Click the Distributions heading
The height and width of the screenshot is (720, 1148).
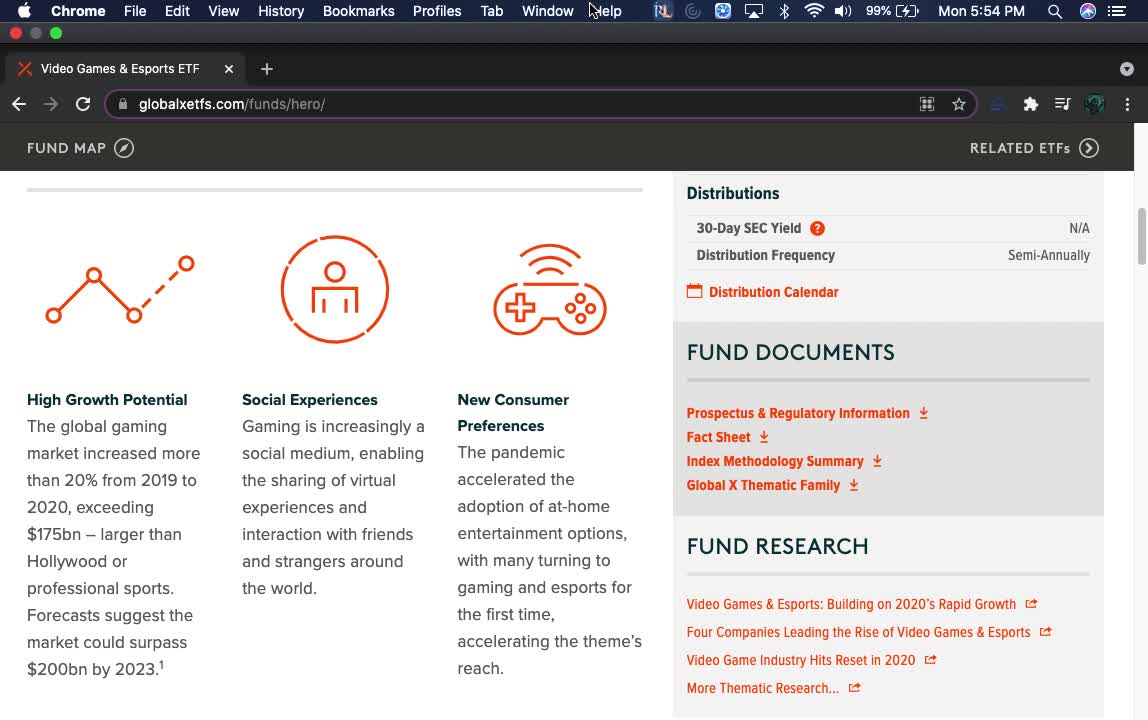coord(733,193)
